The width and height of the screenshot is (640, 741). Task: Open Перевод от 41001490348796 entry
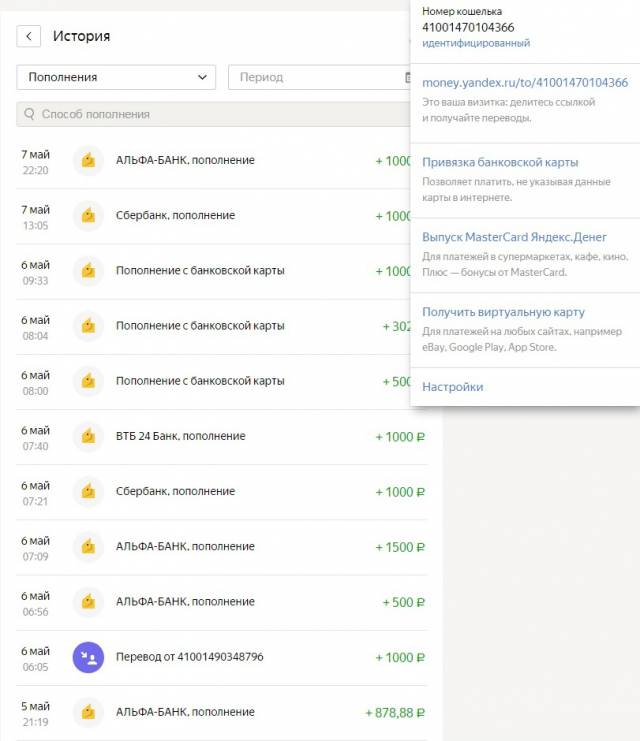click(x=190, y=657)
